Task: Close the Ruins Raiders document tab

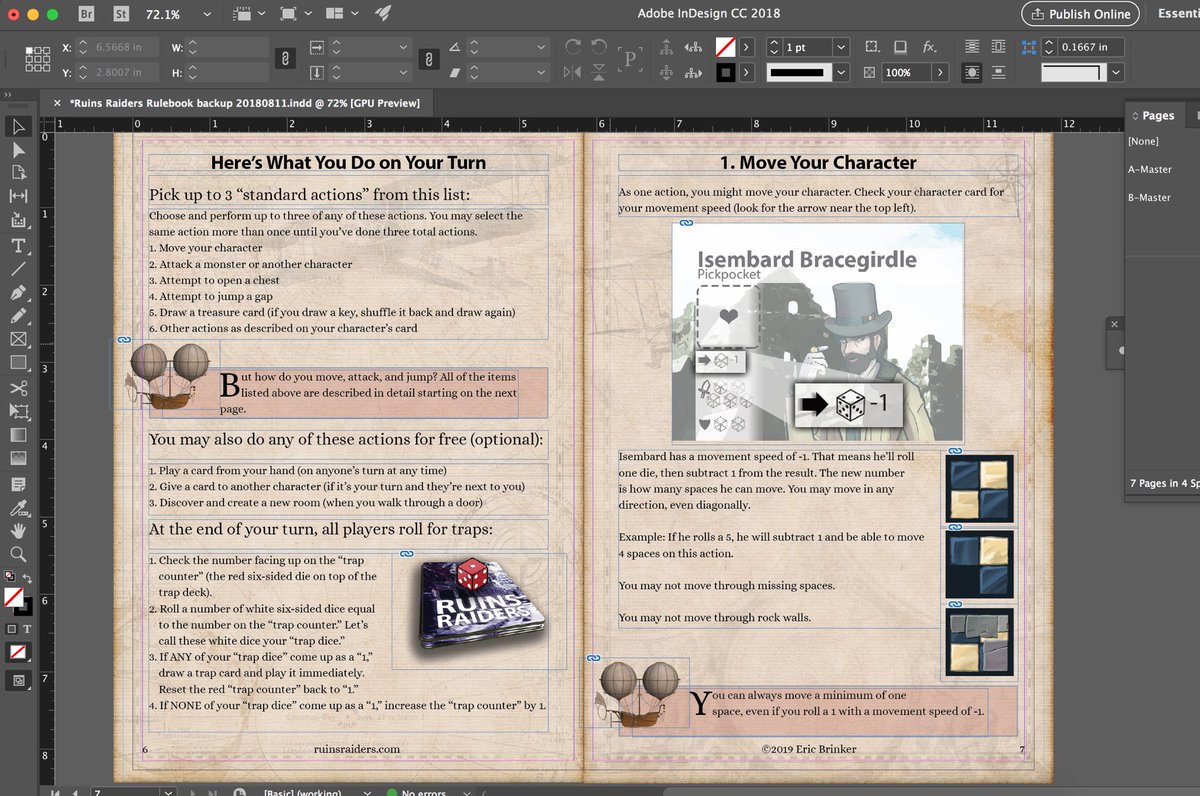Action: point(57,103)
